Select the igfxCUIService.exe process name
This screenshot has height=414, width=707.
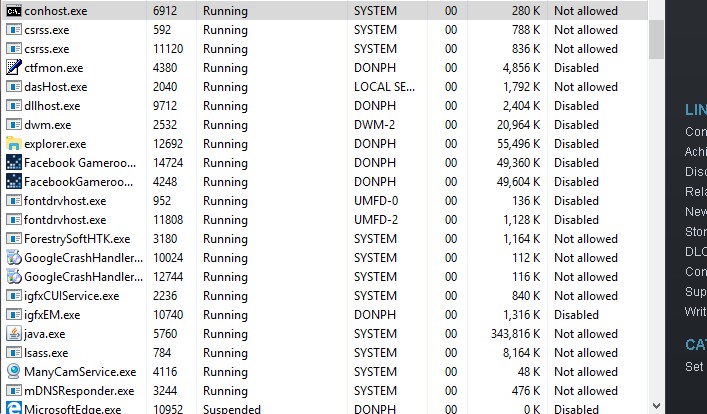click(x=72, y=295)
